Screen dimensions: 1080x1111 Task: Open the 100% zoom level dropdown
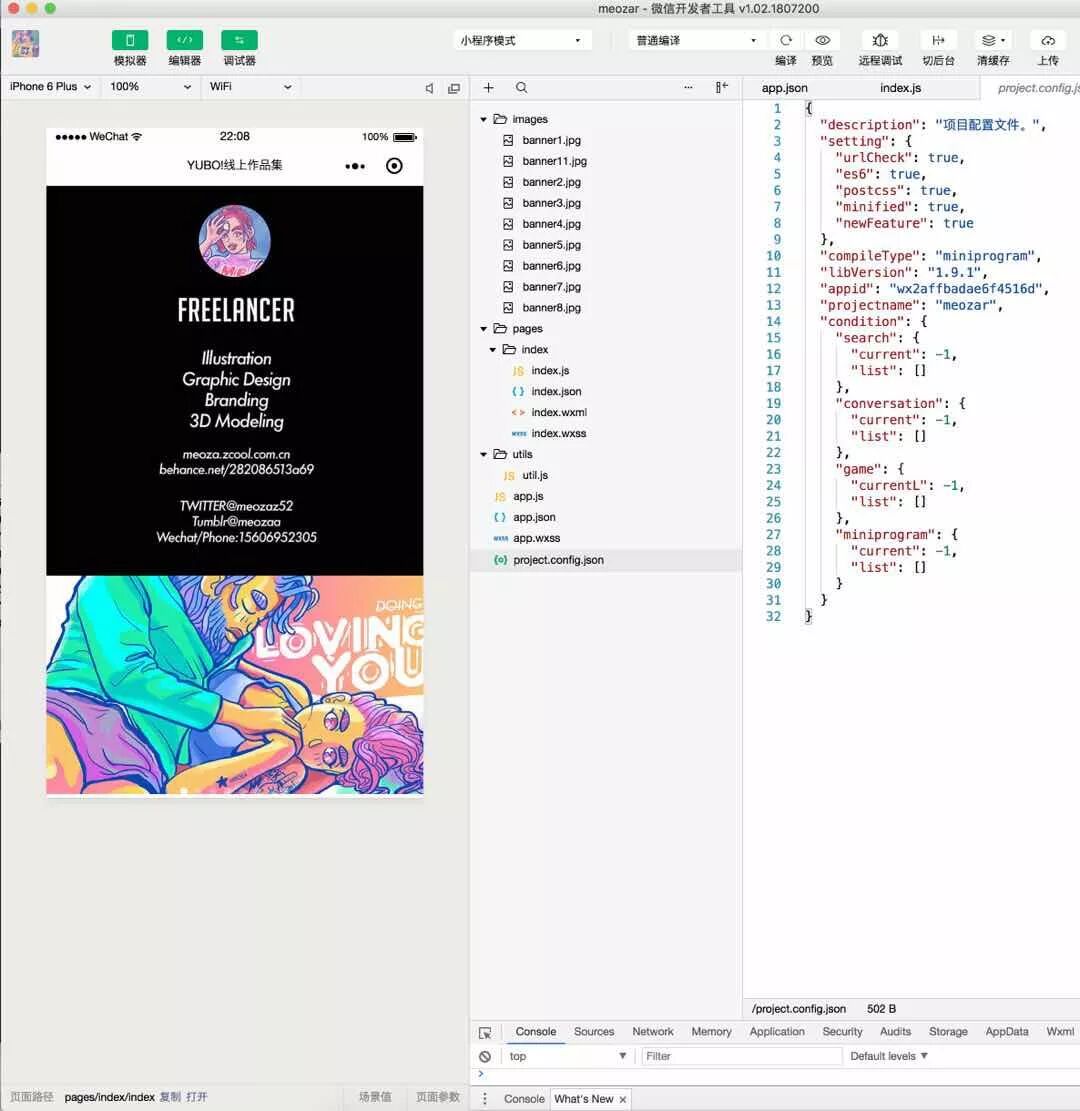click(x=150, y=86)
